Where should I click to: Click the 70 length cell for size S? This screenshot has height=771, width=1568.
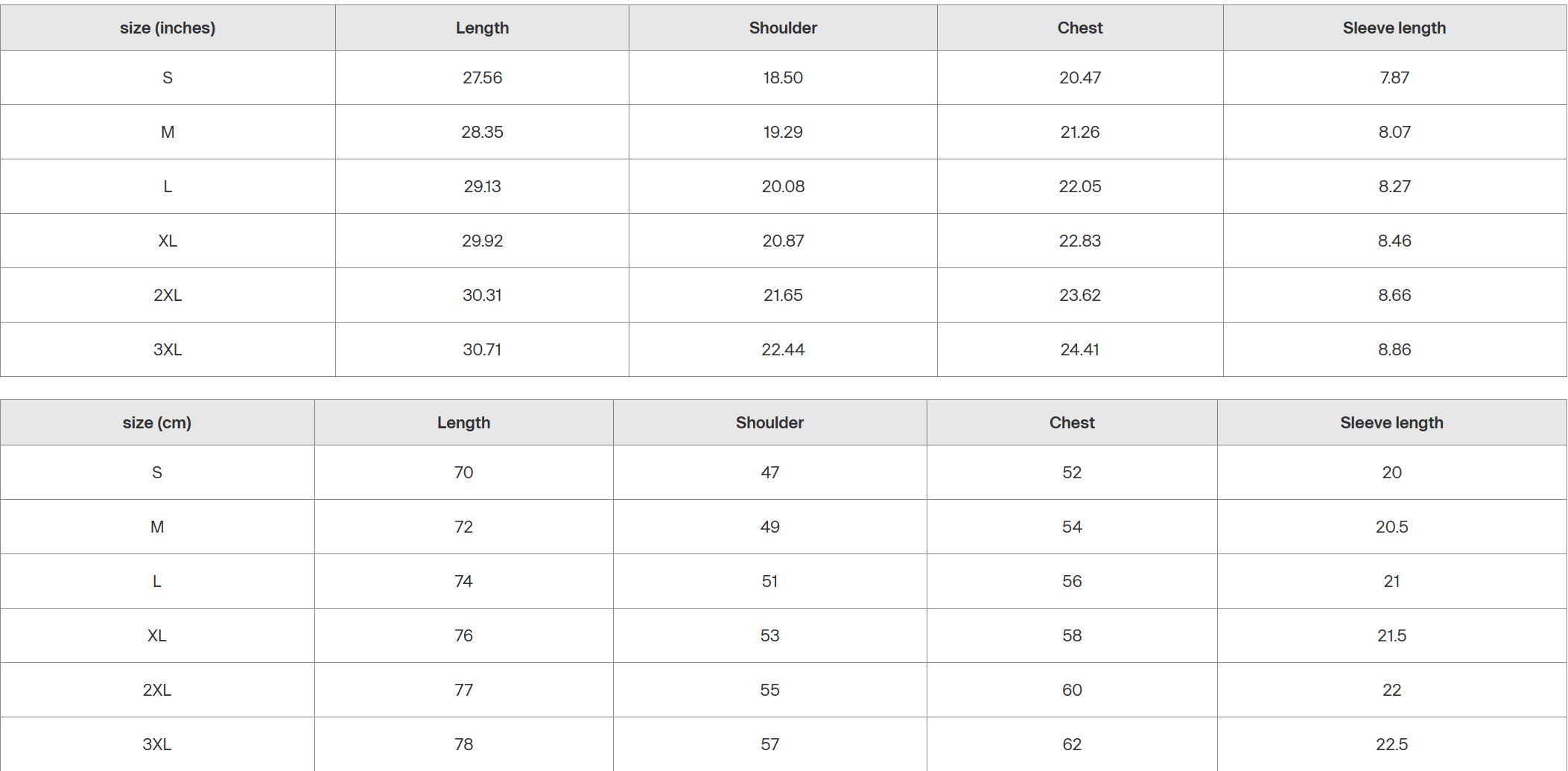pos(463,472)
